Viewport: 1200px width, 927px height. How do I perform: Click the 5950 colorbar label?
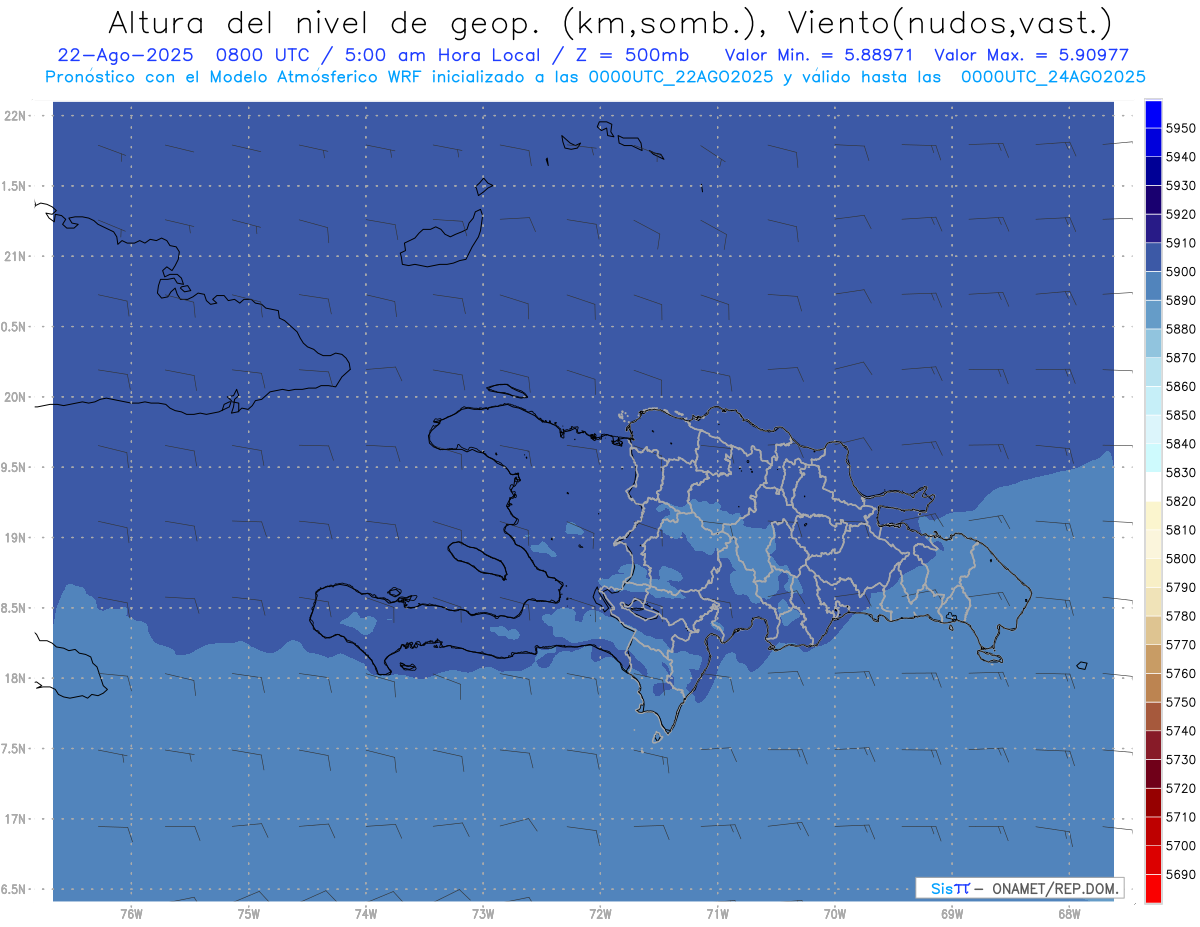(x=1181, y=128)
